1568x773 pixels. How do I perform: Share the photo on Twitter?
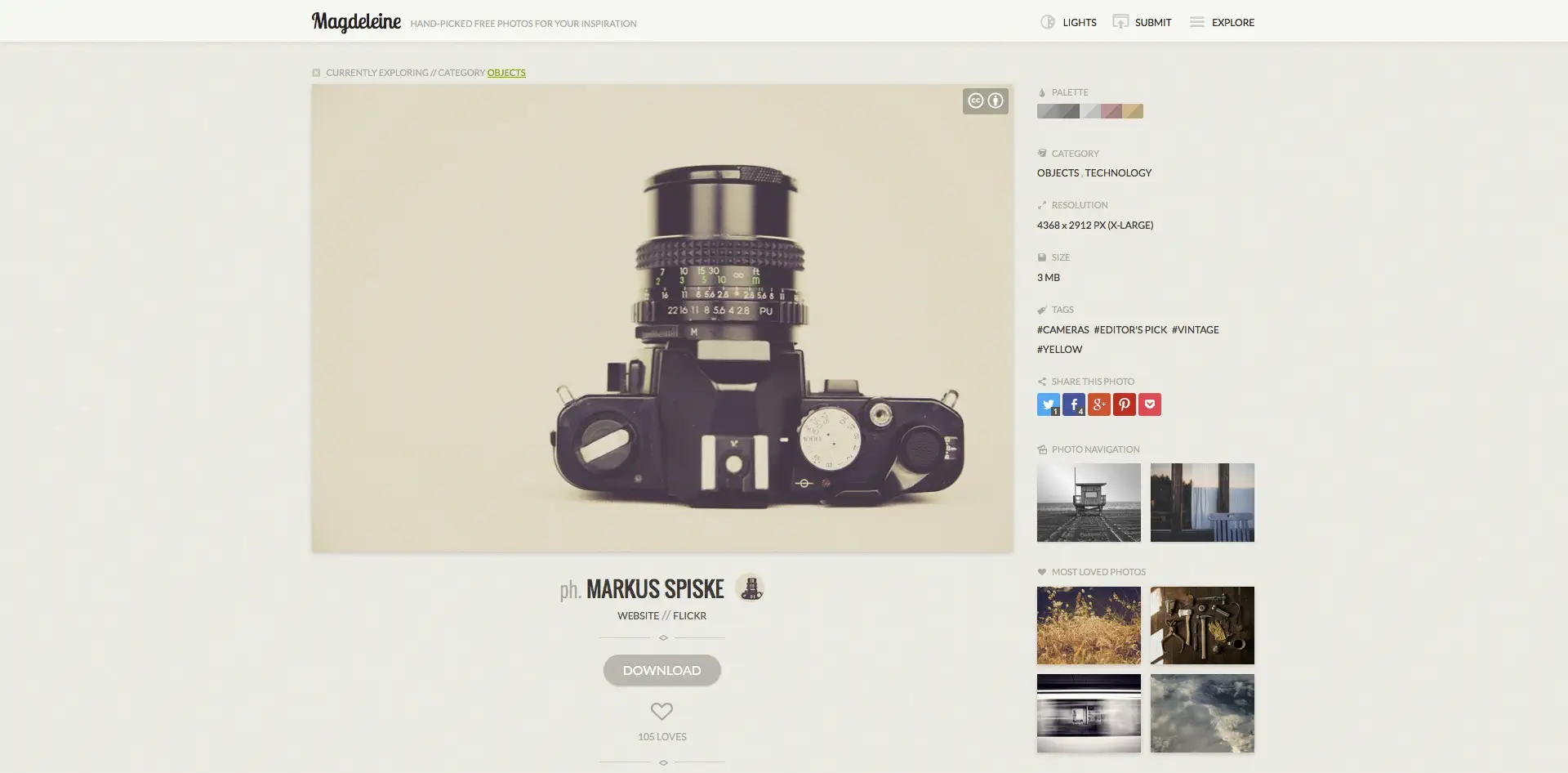click(1049, 404)
